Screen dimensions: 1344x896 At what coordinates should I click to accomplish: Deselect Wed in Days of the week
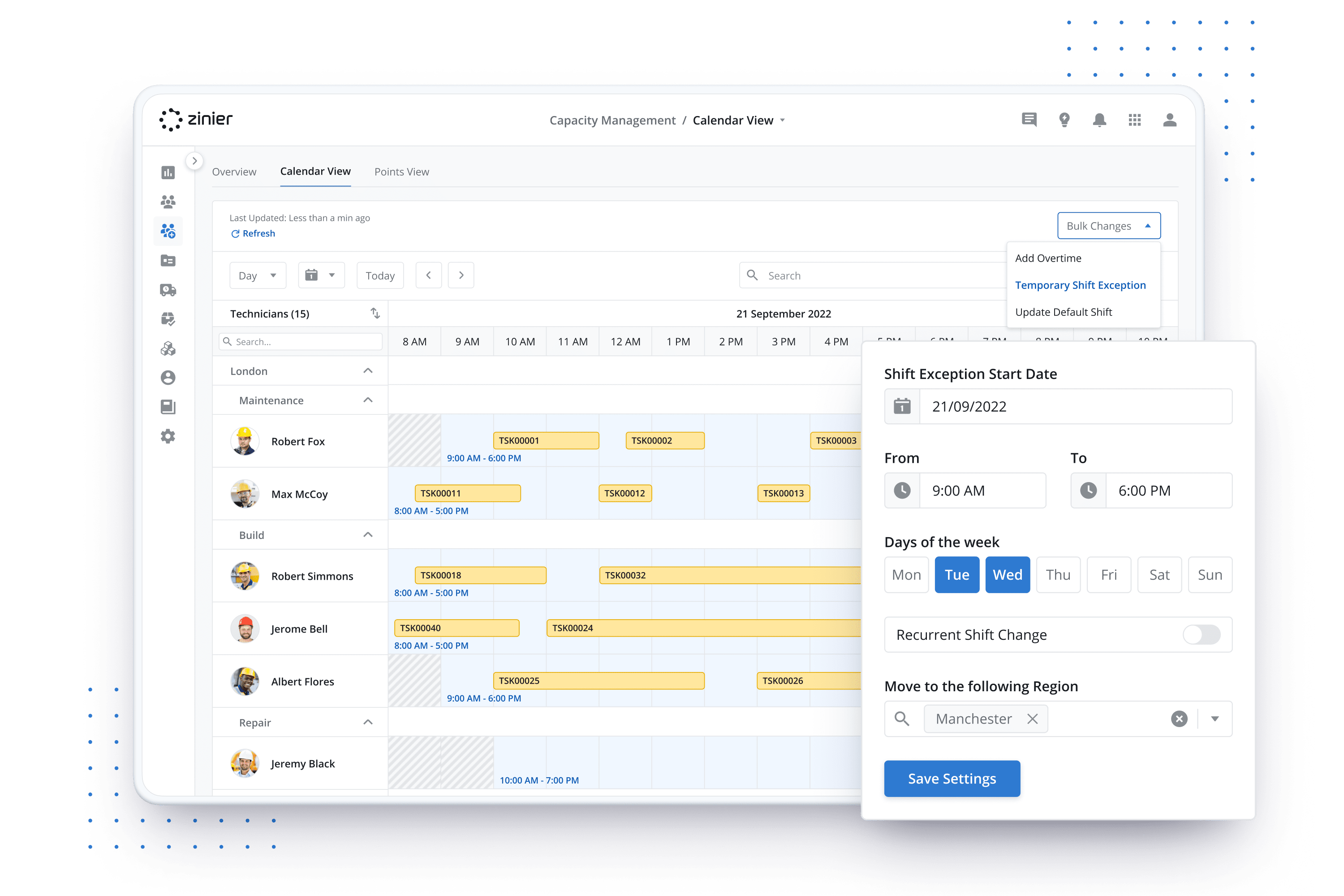pyautogui.click(x=1008, y=575)
